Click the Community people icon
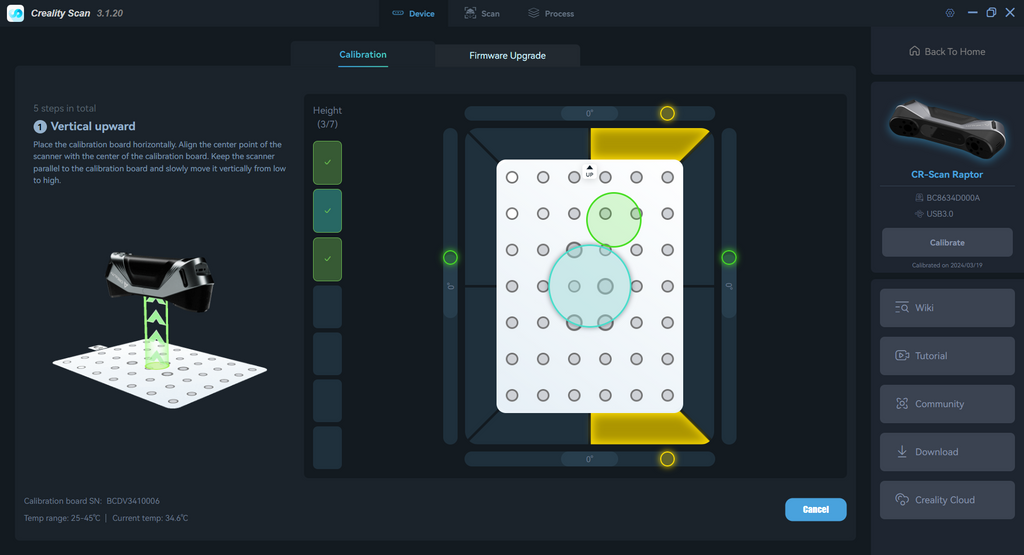This screenshot has width=1024, height=555. click(x=902, y=404)
